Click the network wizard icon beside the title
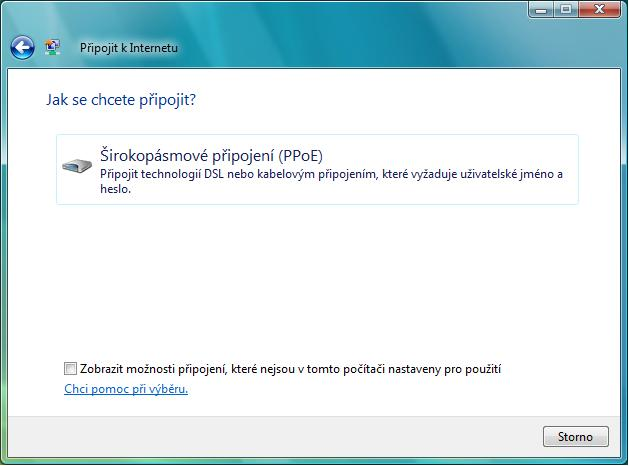Screen dimensions: 629x466 [53, 47]
